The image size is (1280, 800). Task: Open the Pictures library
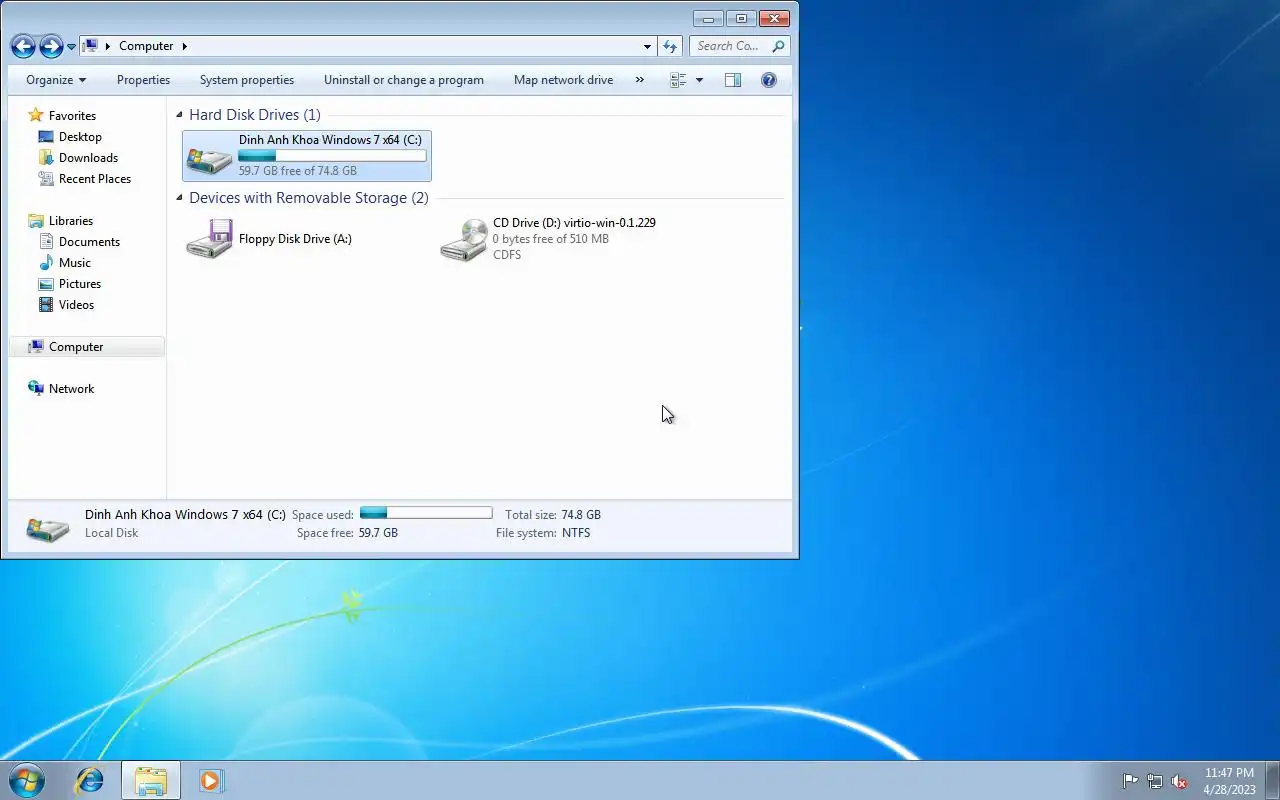tap(80, 284)
